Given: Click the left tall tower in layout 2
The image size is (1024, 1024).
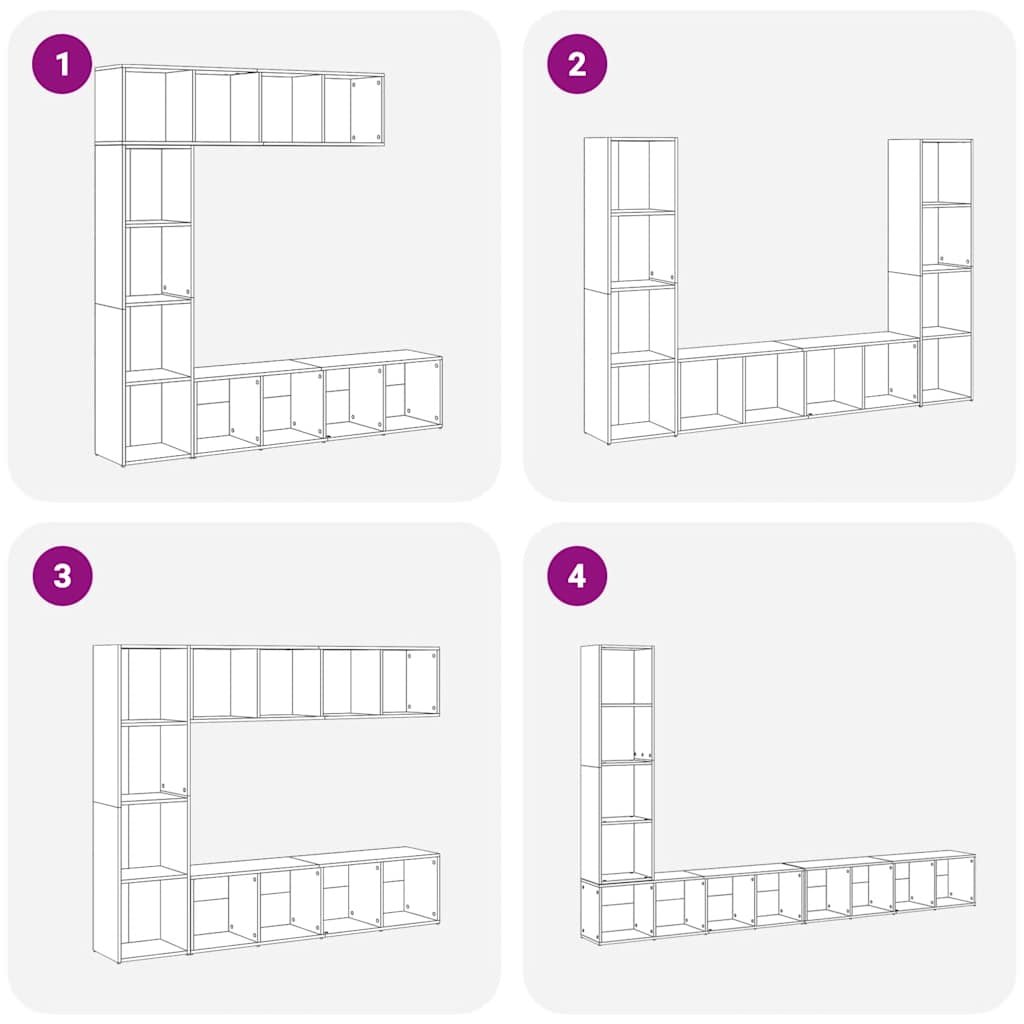Looking at the screenshot, I should [x=630, y=290].
